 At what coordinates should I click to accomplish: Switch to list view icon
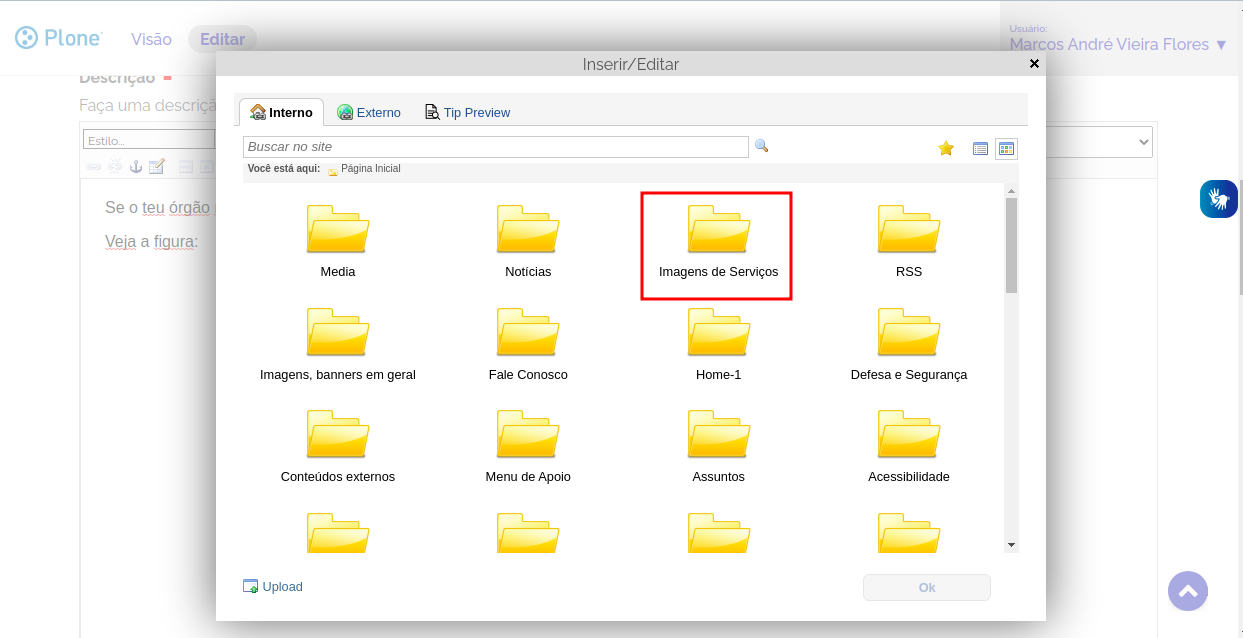click(x=980, y=149)
